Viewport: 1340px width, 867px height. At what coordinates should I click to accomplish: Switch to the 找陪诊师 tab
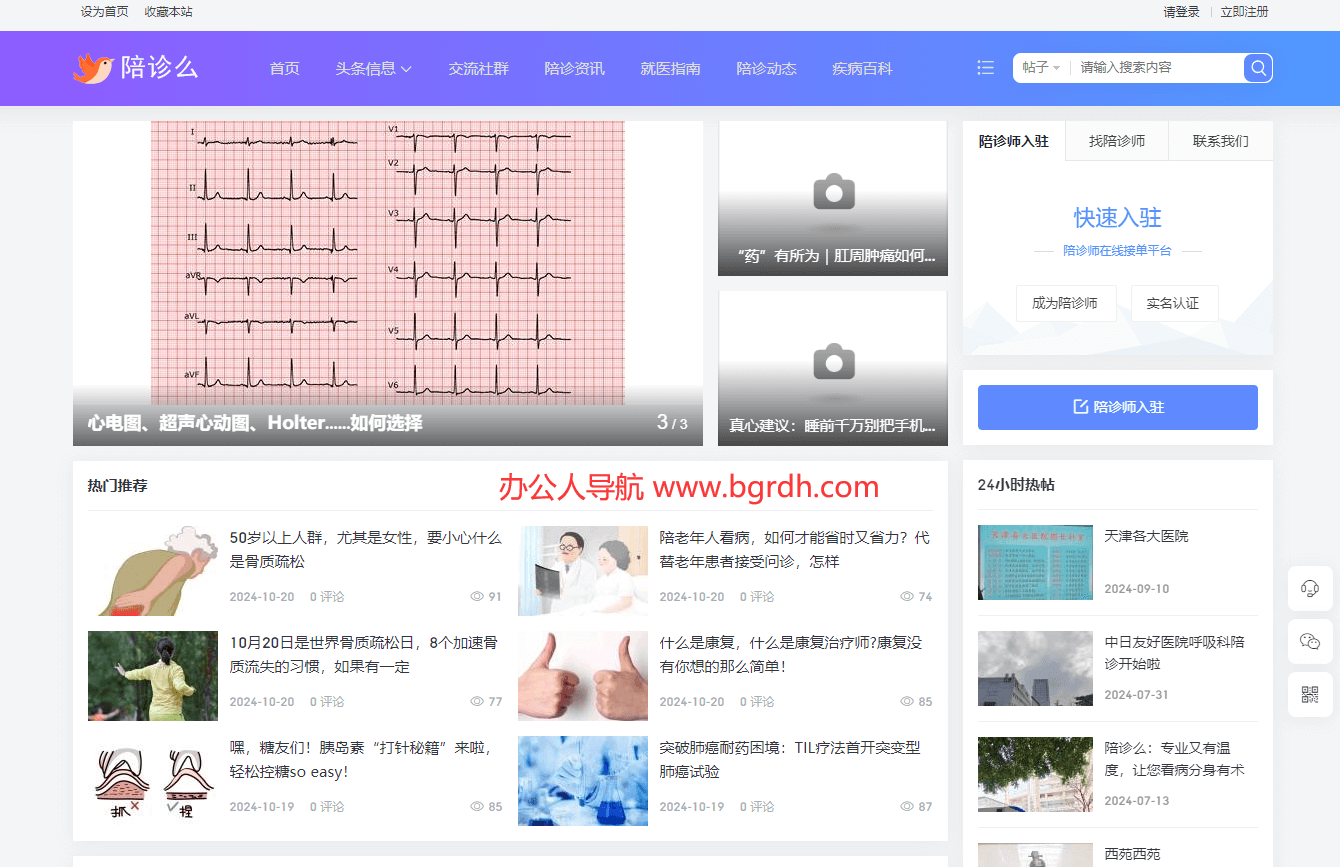(1117, 140)
